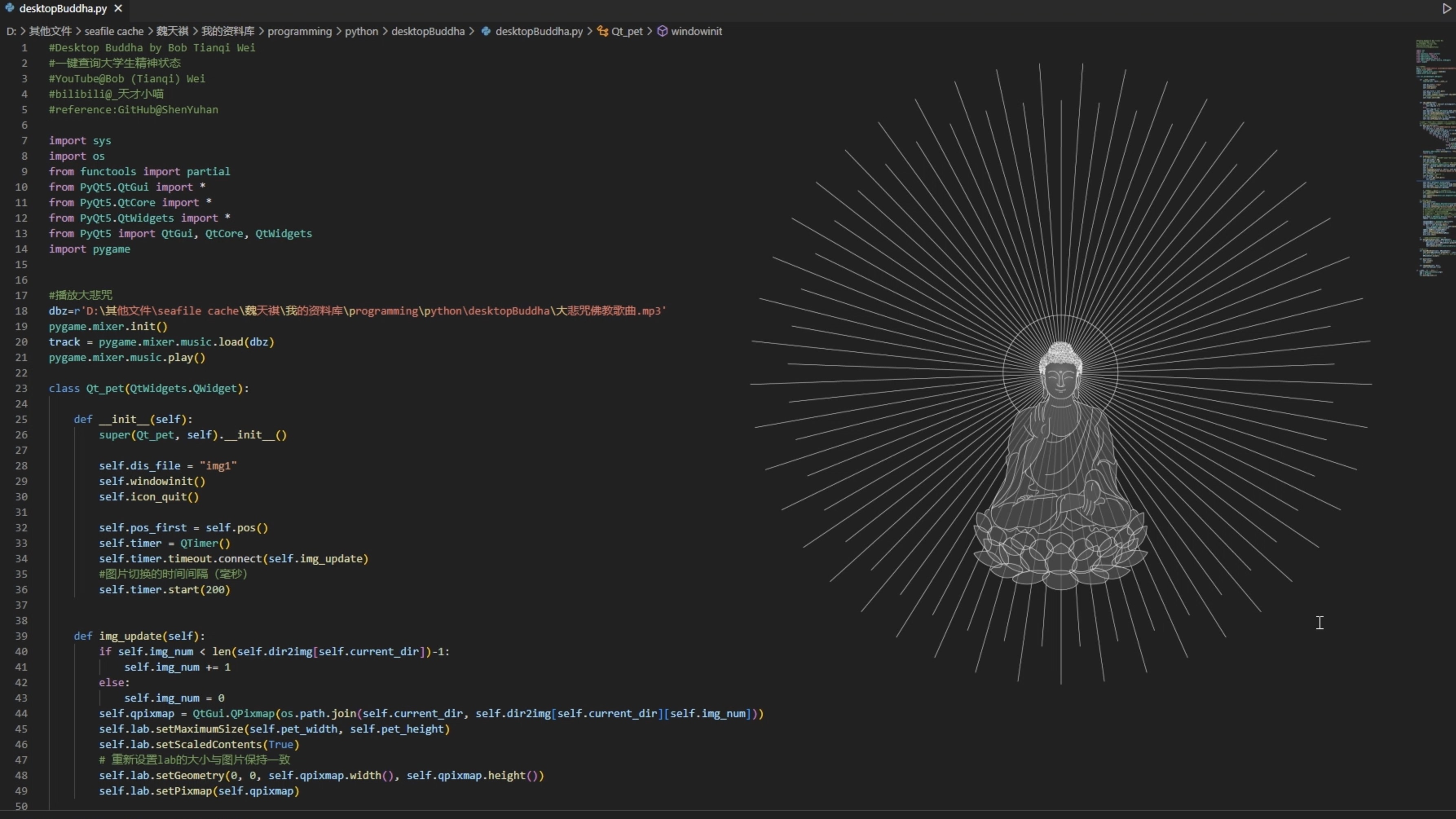
Task: Open the windowinit breadcrumb dropdown
Action: pos(696,31)
